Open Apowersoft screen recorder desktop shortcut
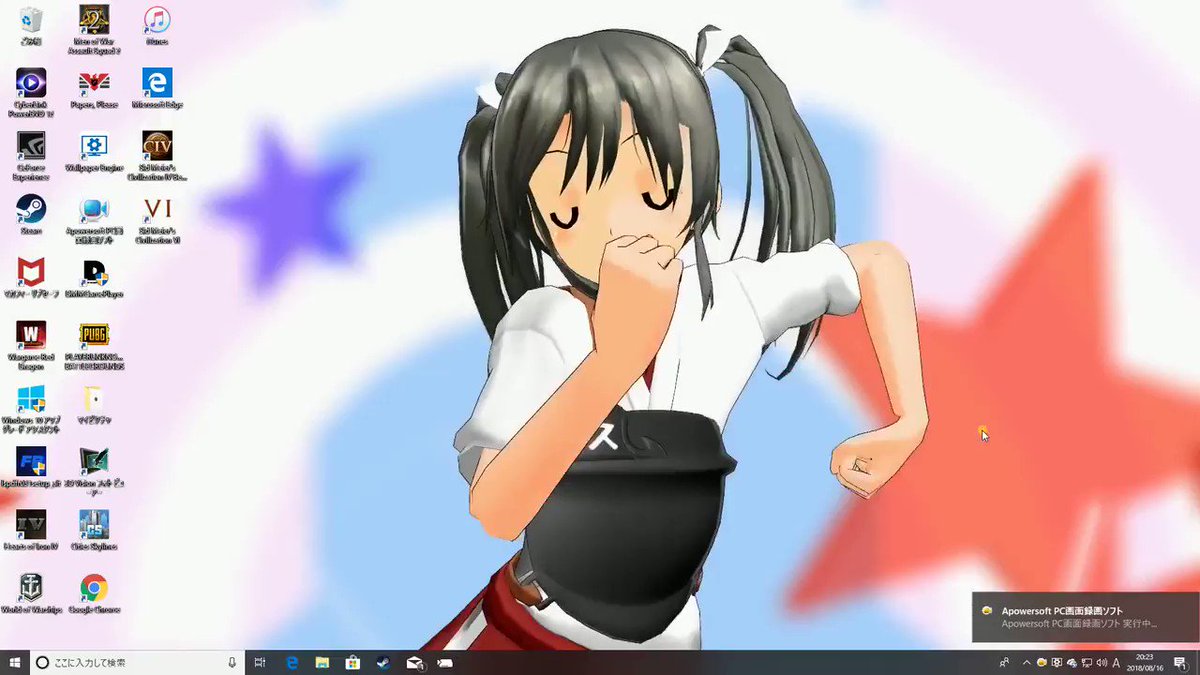 coord(94,221)
